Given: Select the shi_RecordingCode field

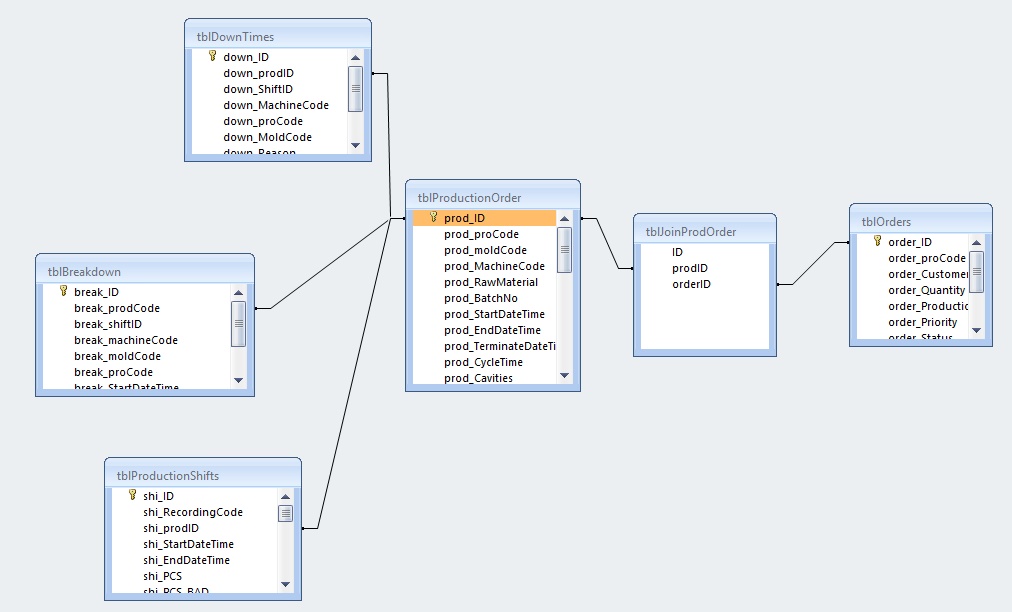Looking at the screenshot, I should point(193,512).
